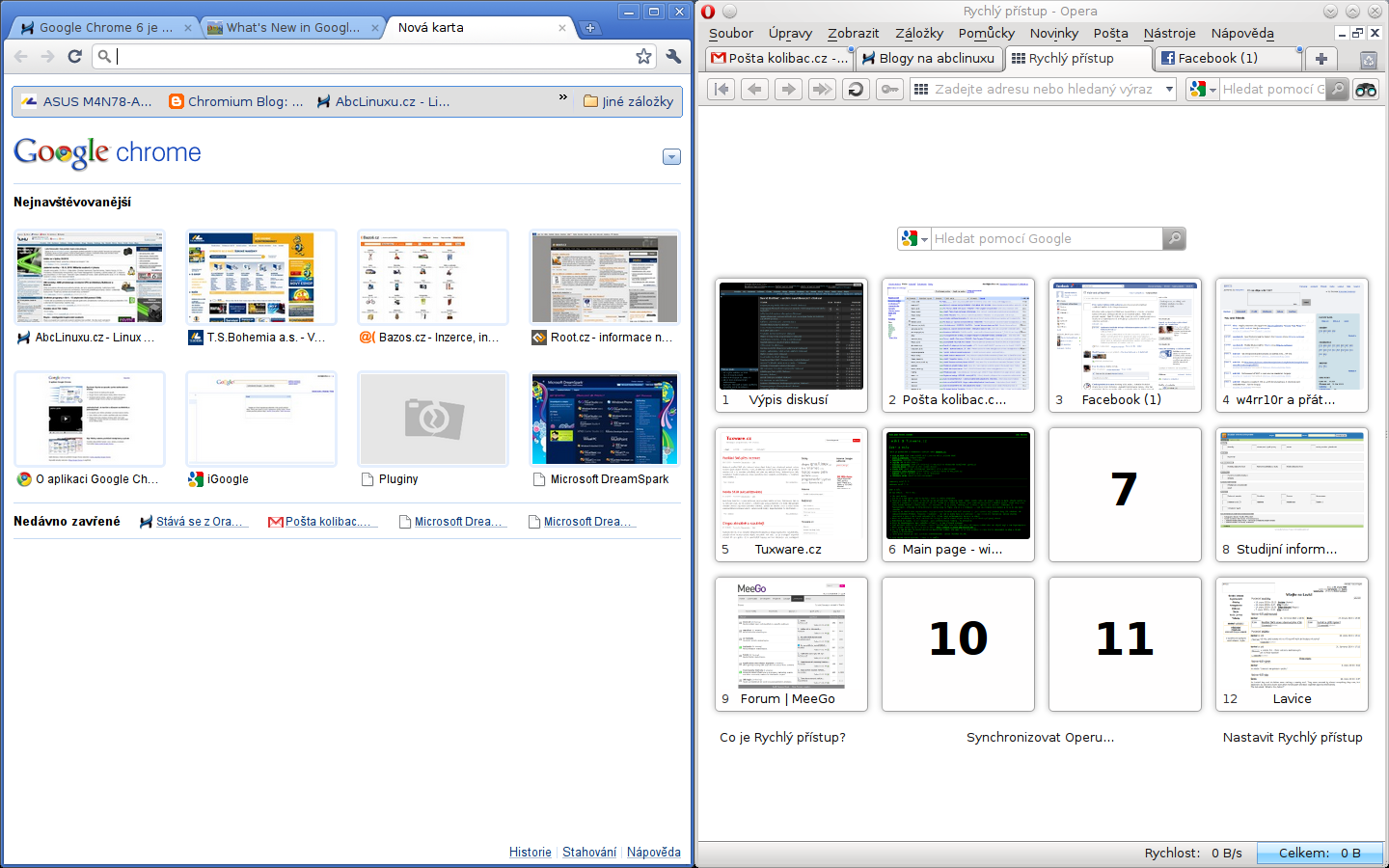Open the 'Nastavit Rychlý přístup' link
This screenshot has width=1389, height=868.
1293,738
